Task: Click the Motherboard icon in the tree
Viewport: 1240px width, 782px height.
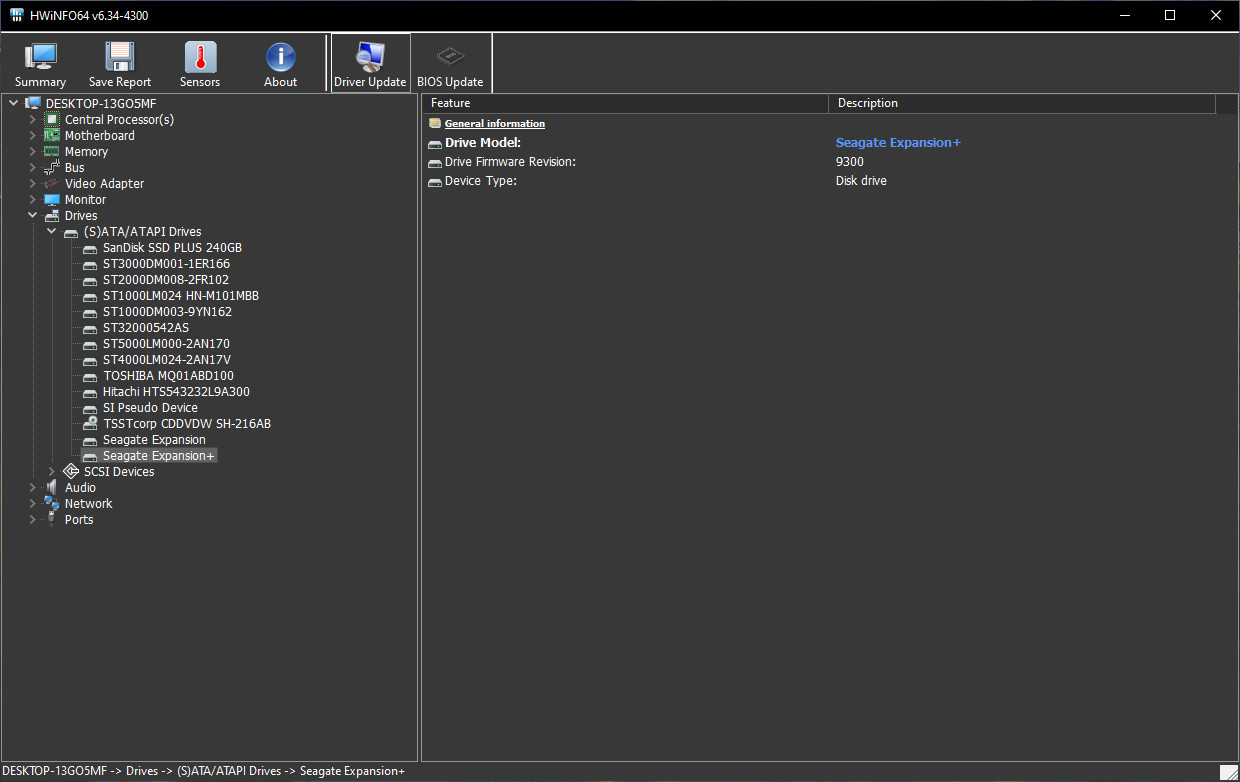Action: point(52,136)
